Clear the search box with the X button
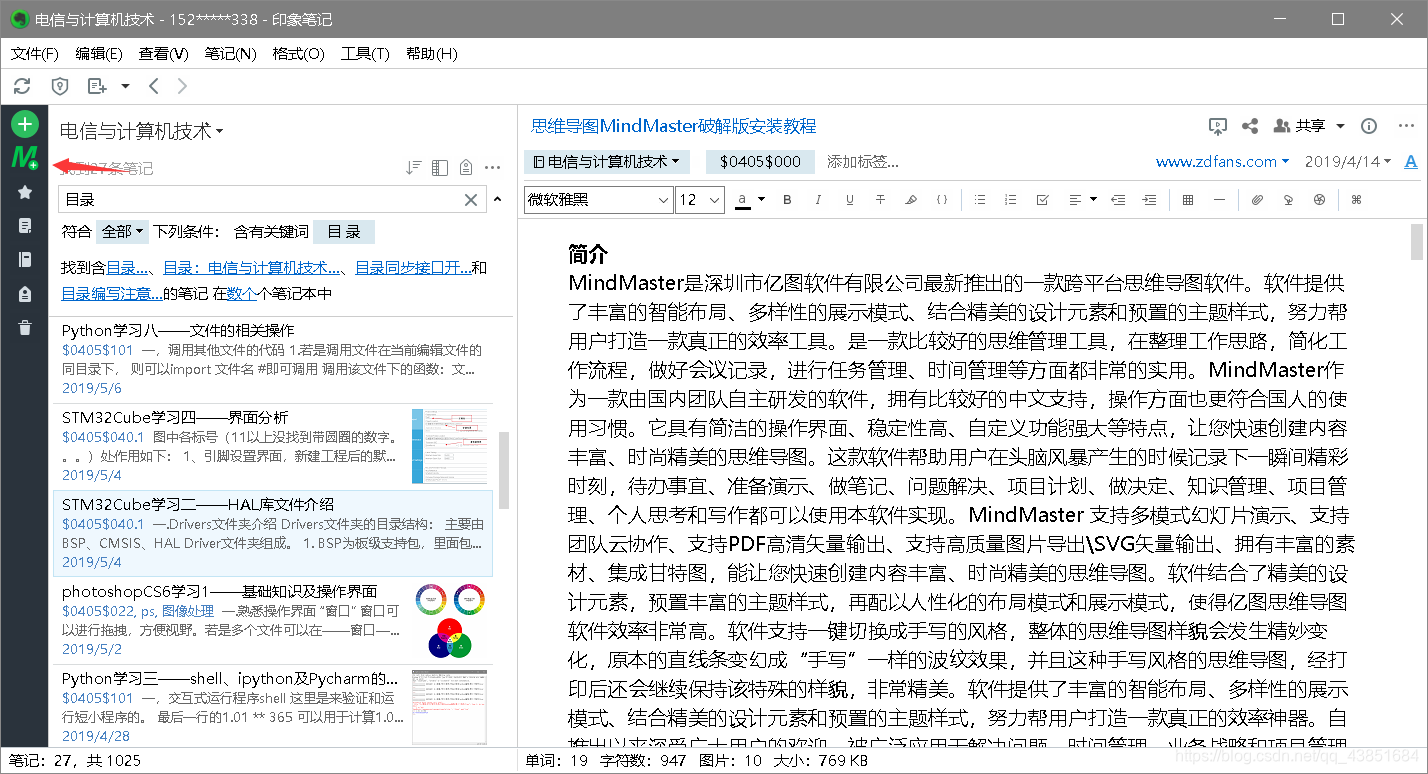Screen dimensions: 1428x774 pyautogui.click(x=471, y=200)
